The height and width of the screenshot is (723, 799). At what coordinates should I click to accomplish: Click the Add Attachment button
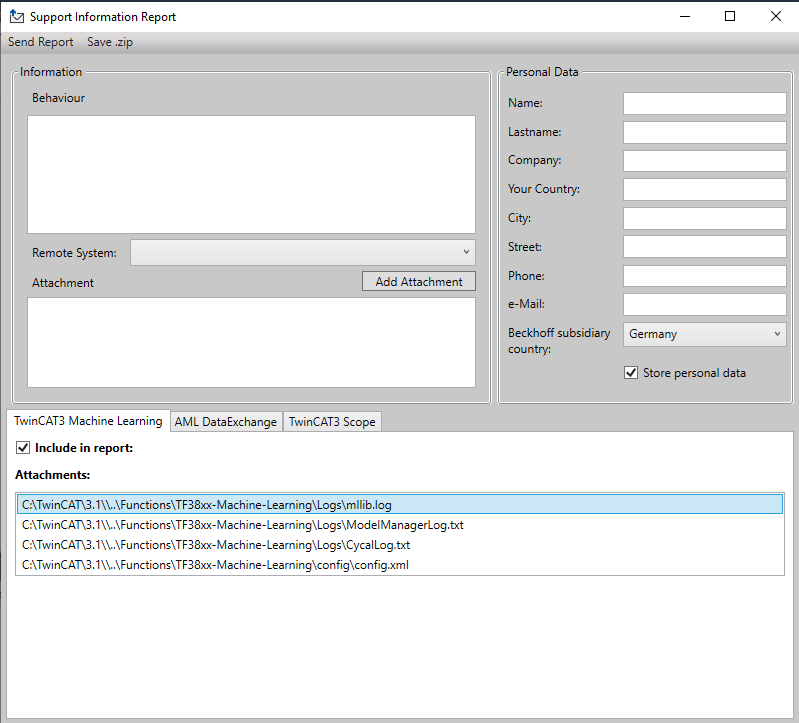pos(419,281)
